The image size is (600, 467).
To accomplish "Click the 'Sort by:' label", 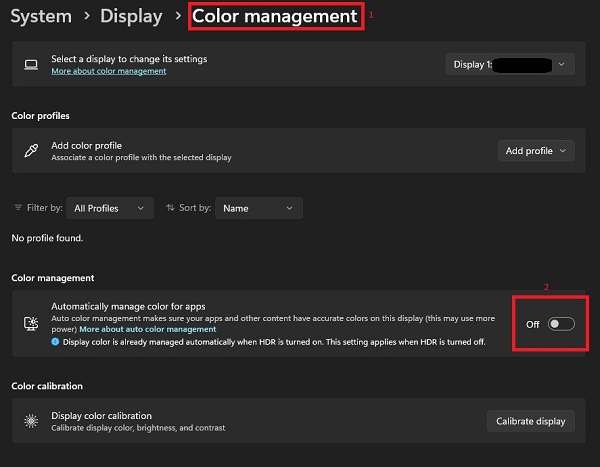I will pyautogui.click(x=195, y=208).
